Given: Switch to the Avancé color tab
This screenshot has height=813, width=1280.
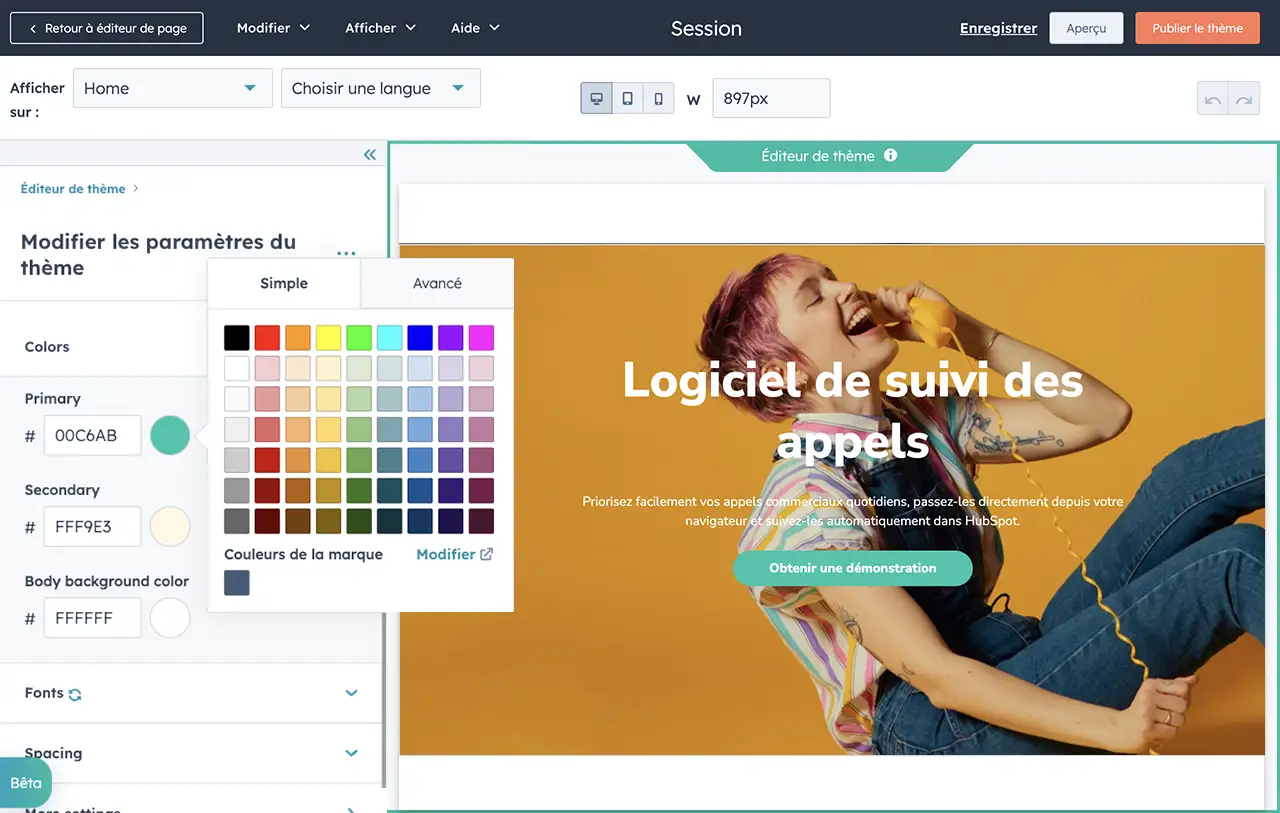Looking at the screenshot, I should pyautogui.click(x=437, y=283).
